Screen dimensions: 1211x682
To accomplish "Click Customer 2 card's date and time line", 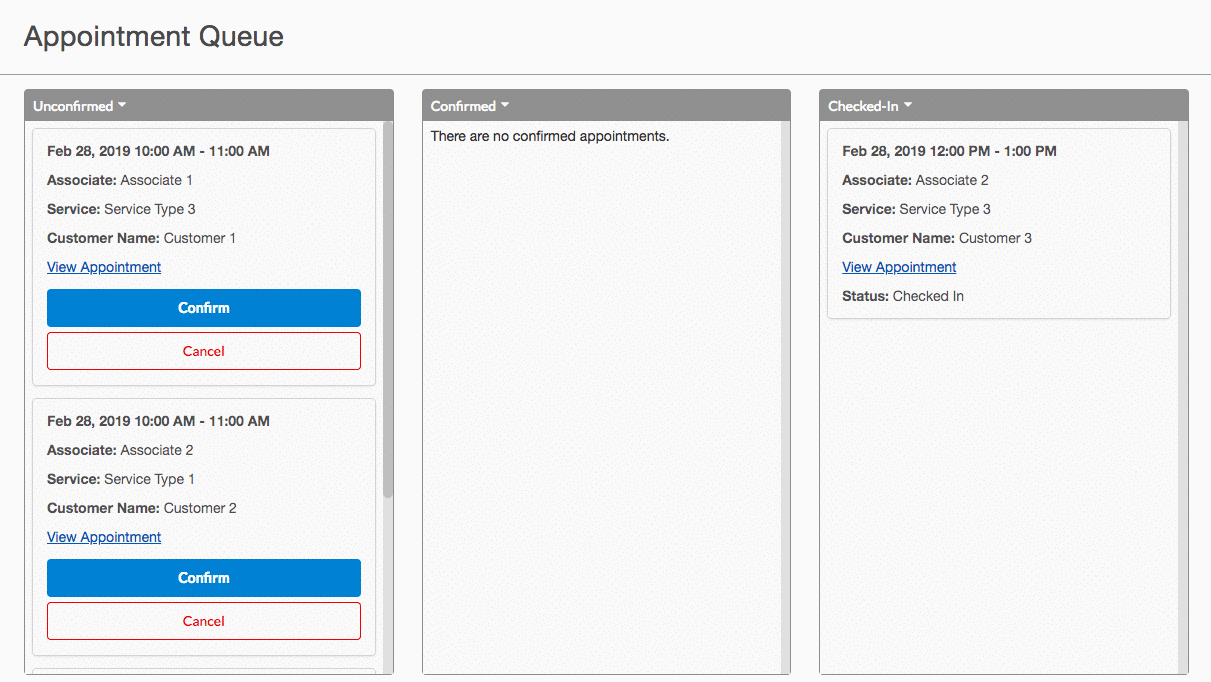I will coord(158,421).
